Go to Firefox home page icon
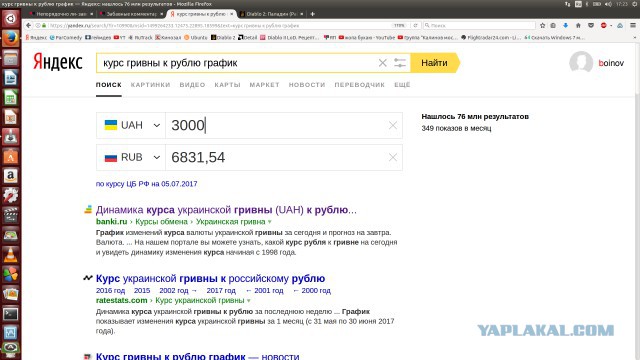640x360 pixels. (x=578, y=25)
